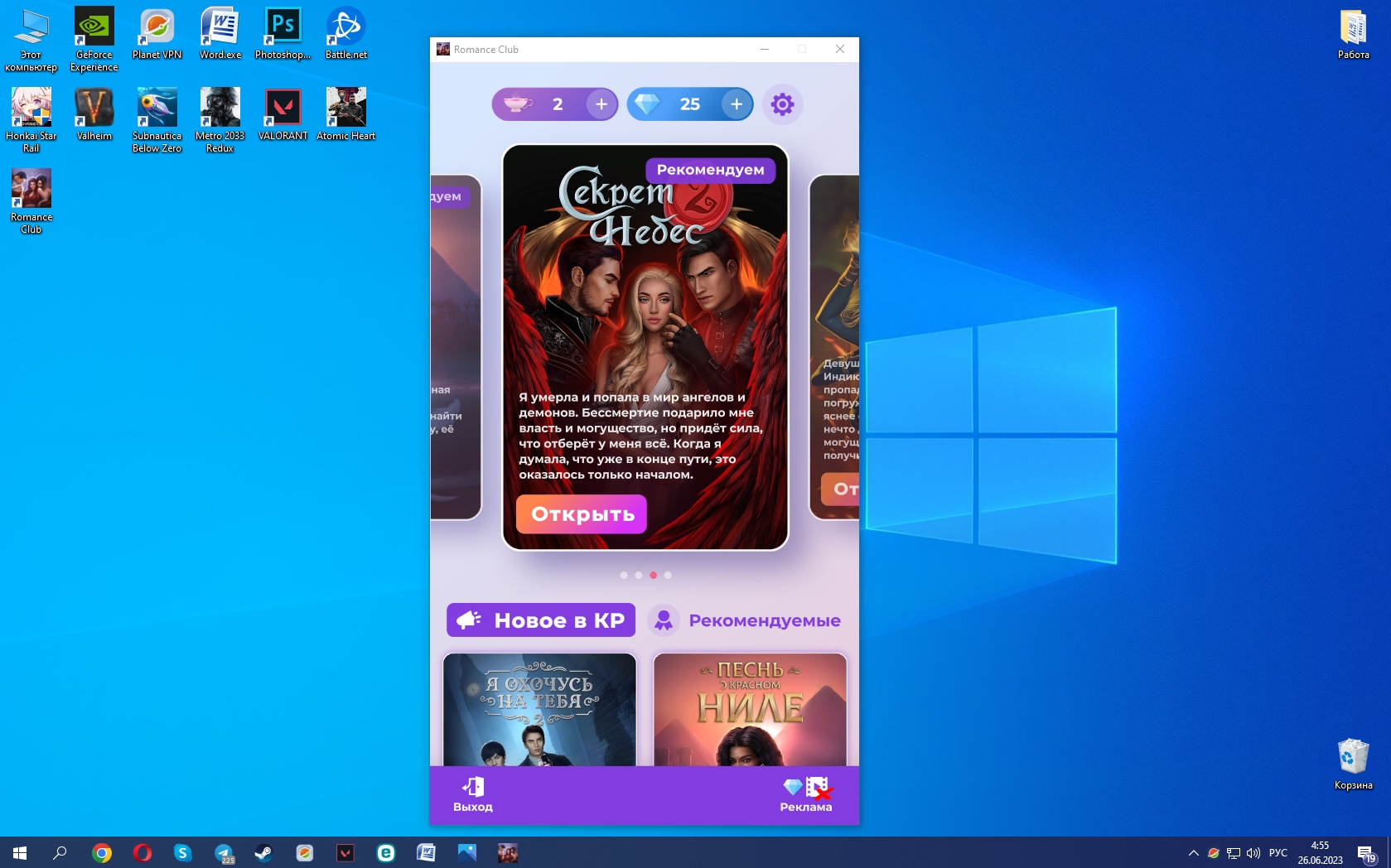Add more diamonds with plus button

(737, 104)
